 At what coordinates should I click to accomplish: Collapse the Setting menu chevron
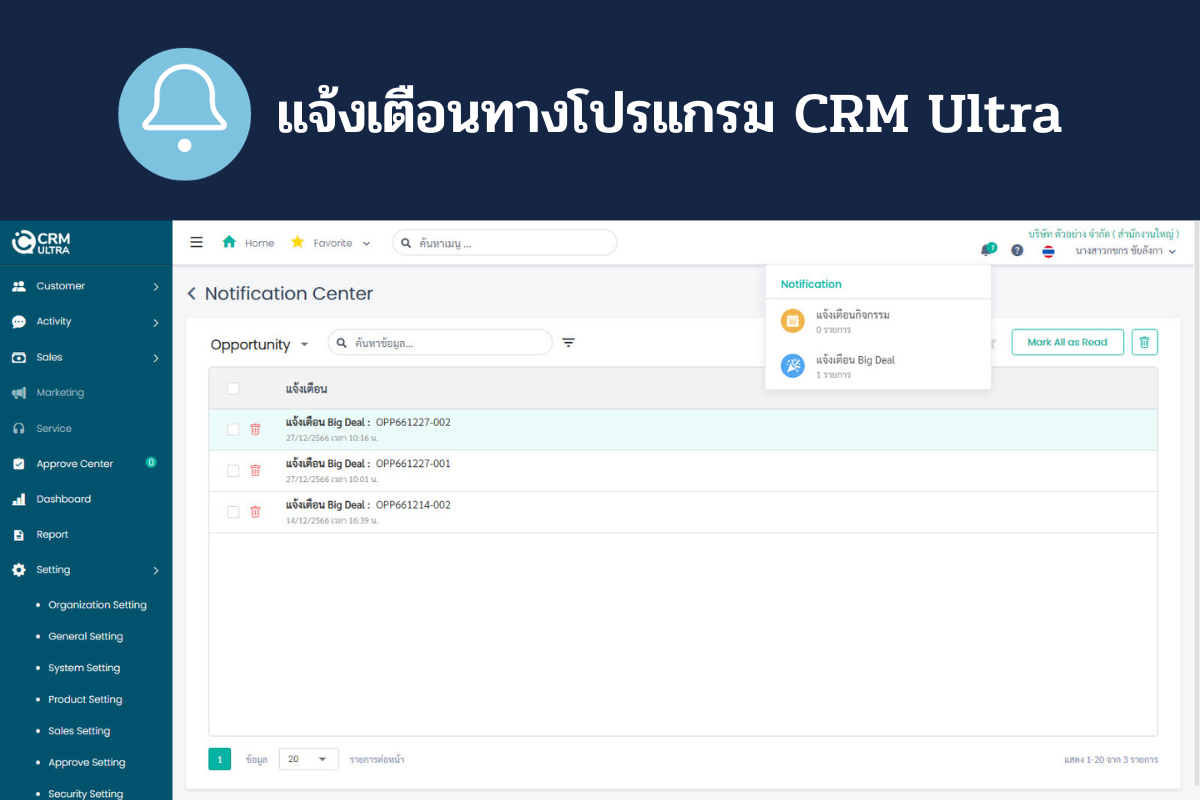click(x=155, y=571)
